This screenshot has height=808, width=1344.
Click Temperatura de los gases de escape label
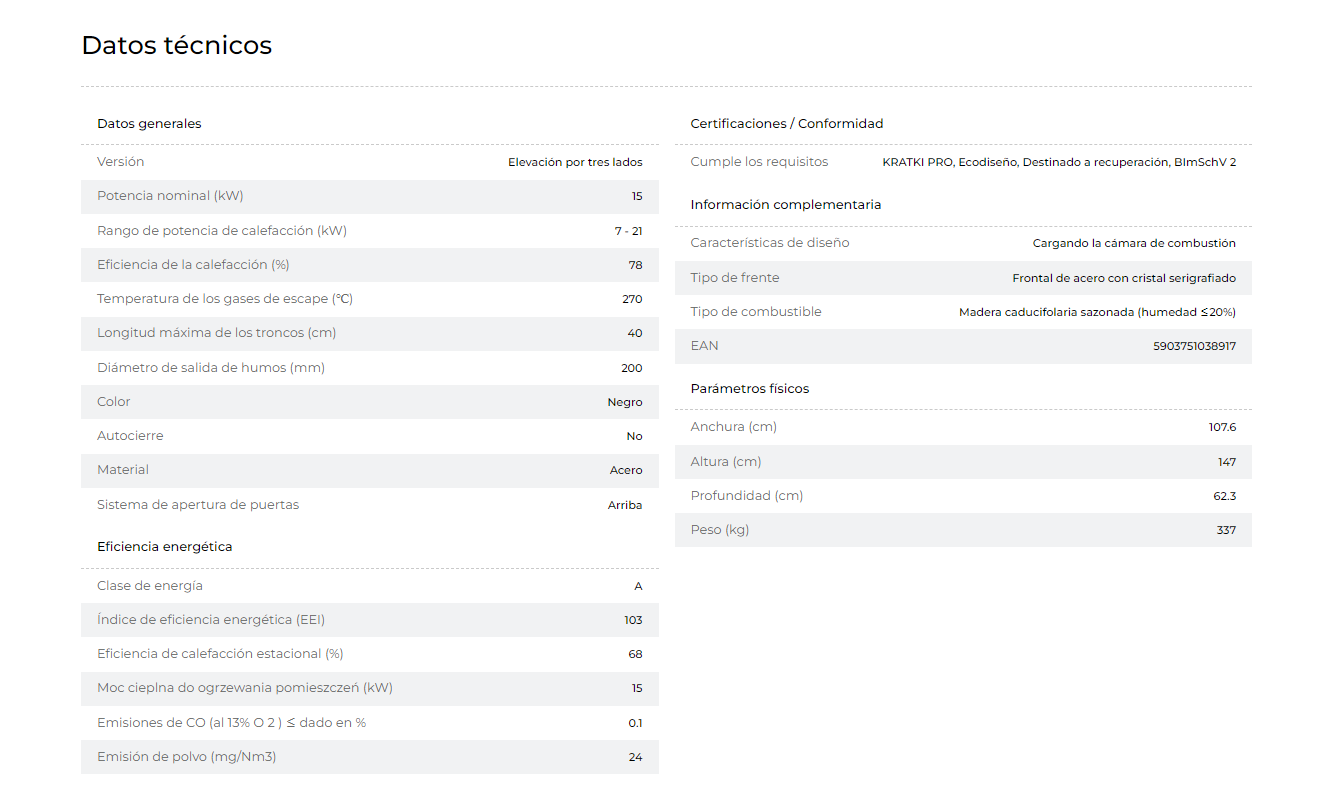point(225,299)
